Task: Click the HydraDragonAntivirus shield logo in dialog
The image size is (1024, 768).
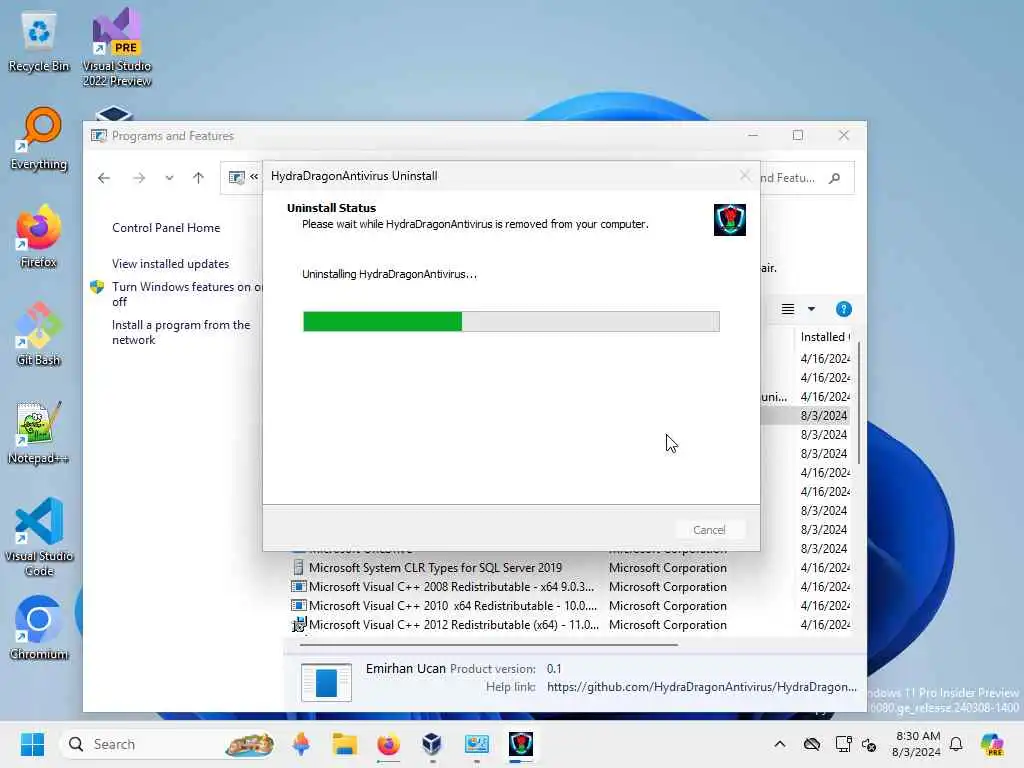Action: tap(729, 219)
